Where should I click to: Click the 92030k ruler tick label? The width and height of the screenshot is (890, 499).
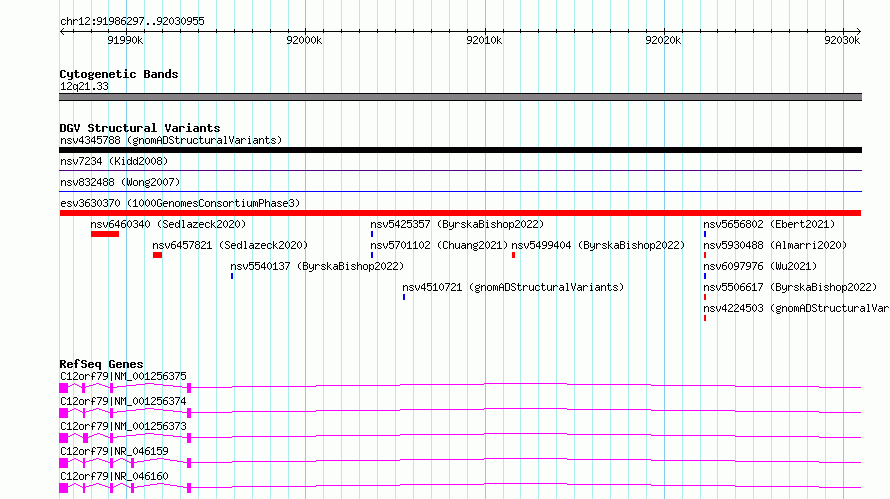tap(842, 40)
